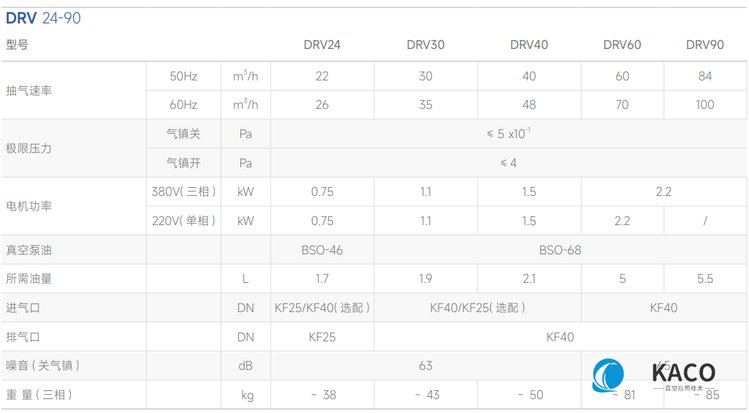Click the 重量(三相) row label
The height and width of the screenshot is (413, 749).
click(40, 395)
